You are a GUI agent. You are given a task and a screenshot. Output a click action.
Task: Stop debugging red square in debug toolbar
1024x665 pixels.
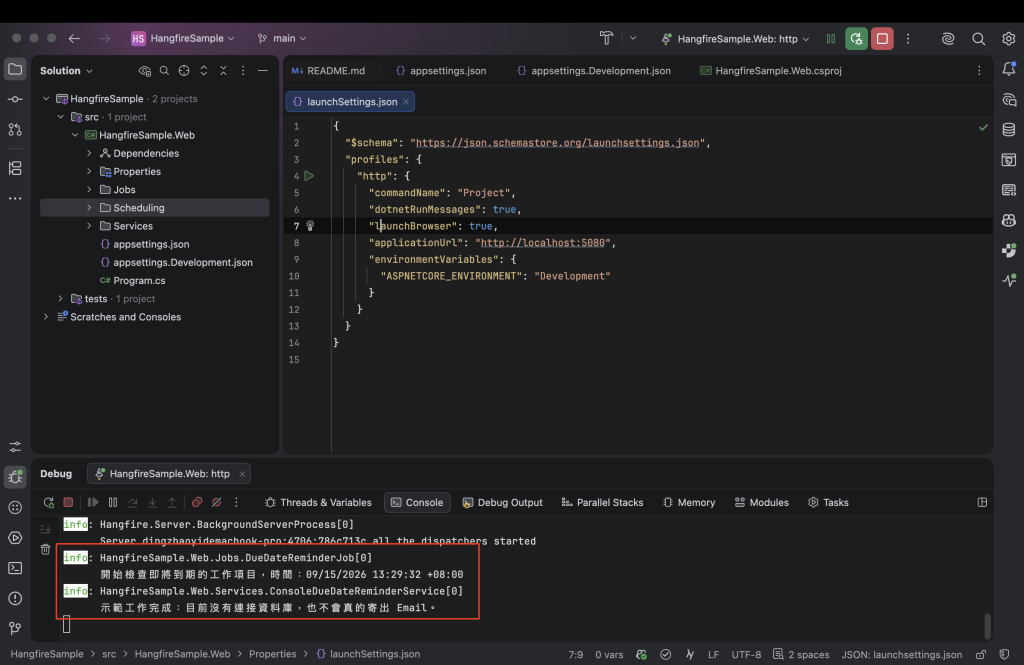tap(68, 502)
